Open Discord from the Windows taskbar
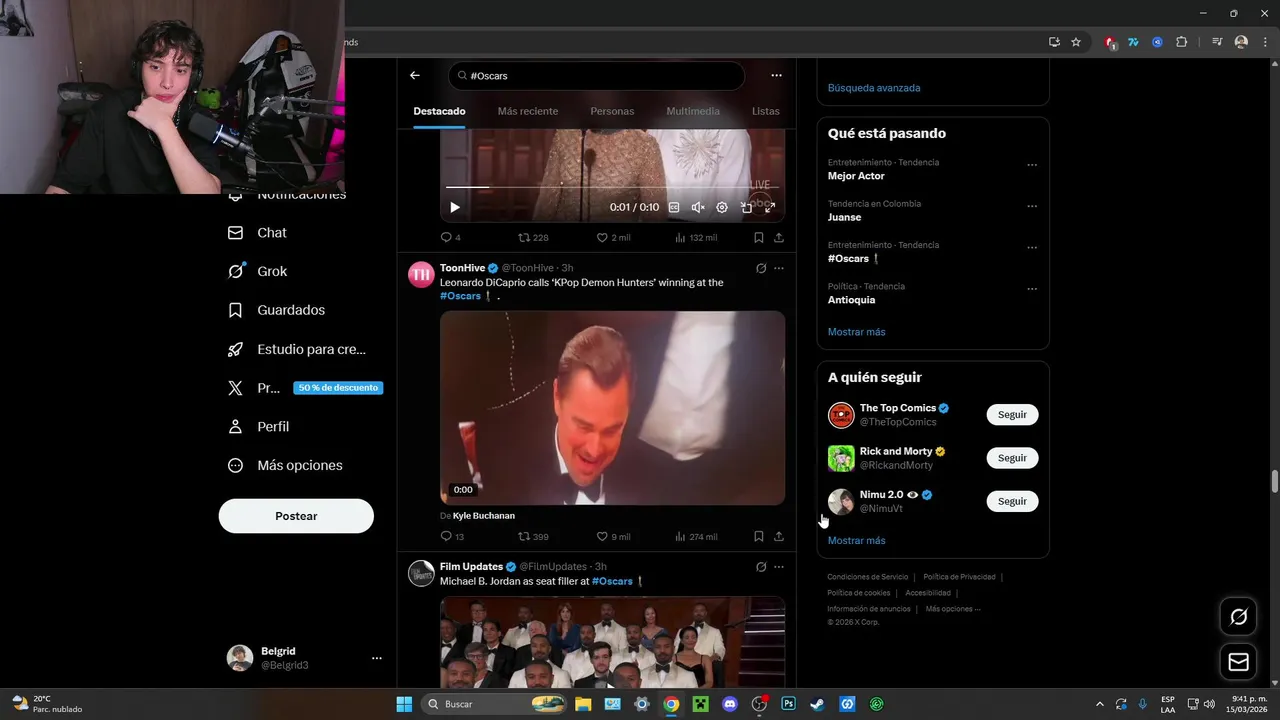This screenshot has width=1280, height=720. 730,704
